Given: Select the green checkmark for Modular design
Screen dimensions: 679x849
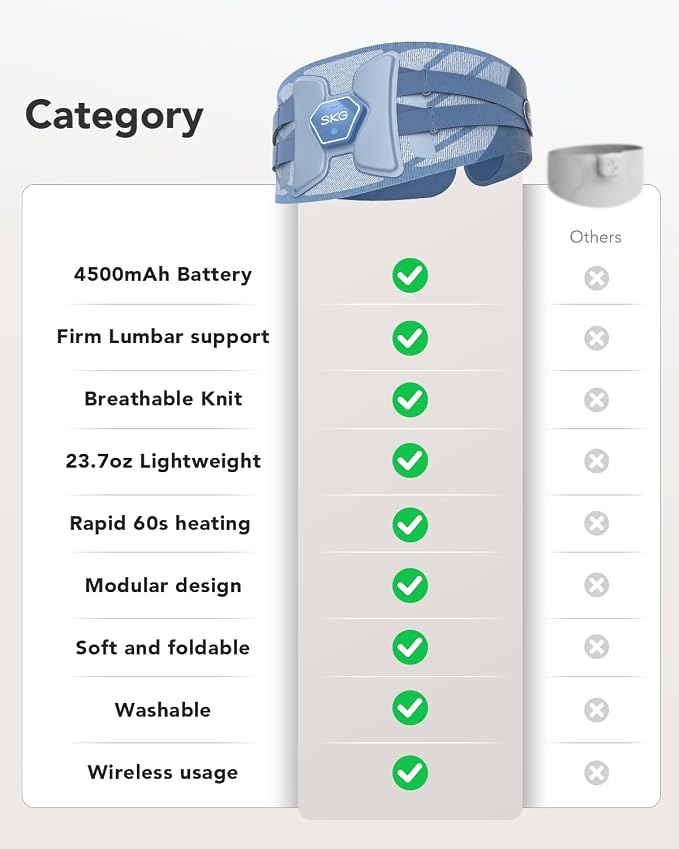Looking at the screenshot, I should click(x=410, y=585).
